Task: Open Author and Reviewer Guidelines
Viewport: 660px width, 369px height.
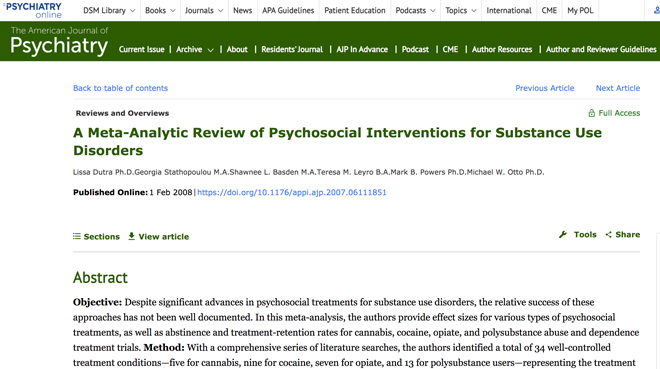Action: click(601, 50)
